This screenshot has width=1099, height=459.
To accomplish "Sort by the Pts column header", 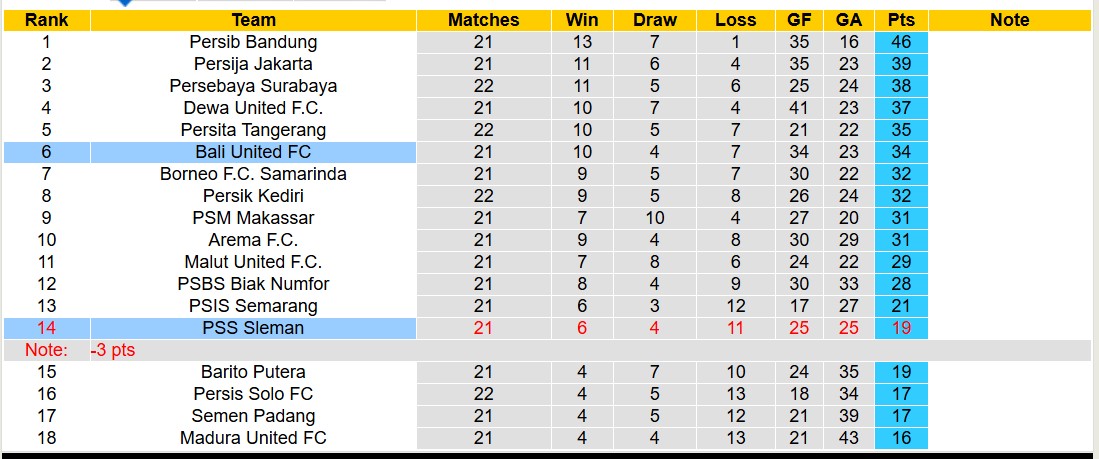I will 901,20.
